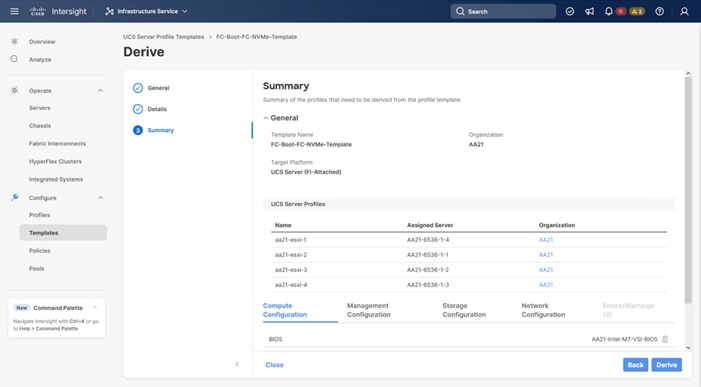
Task: Click scrollbar down arrow in summary panel
Action: pos(688,348)
